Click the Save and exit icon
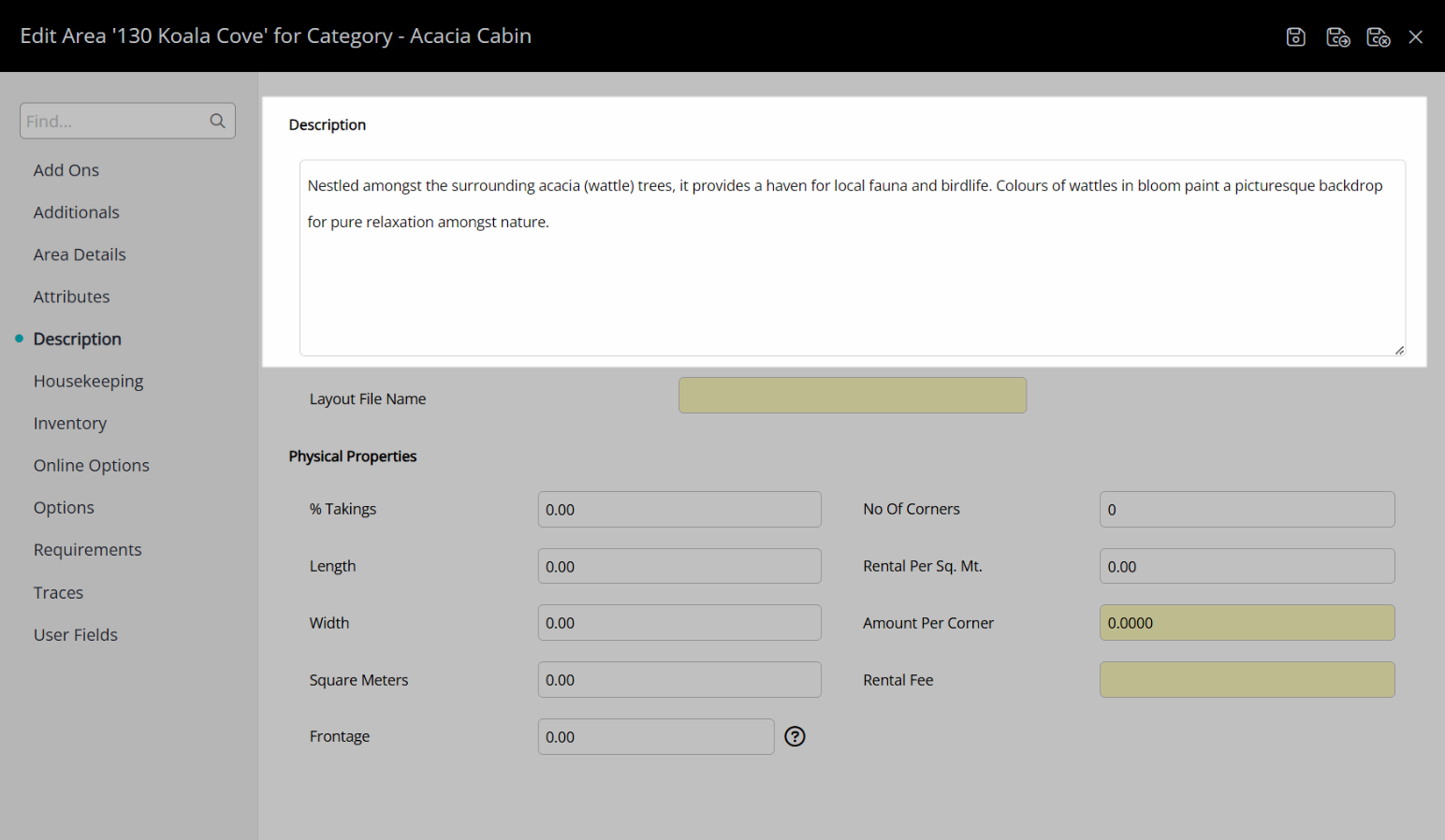The height and width of the screenshot is (840, 1445). [1378, 36]
